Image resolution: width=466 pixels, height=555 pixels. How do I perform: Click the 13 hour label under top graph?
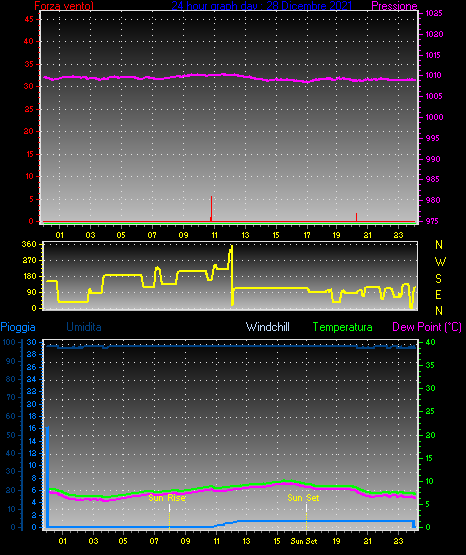click(245, 235)
